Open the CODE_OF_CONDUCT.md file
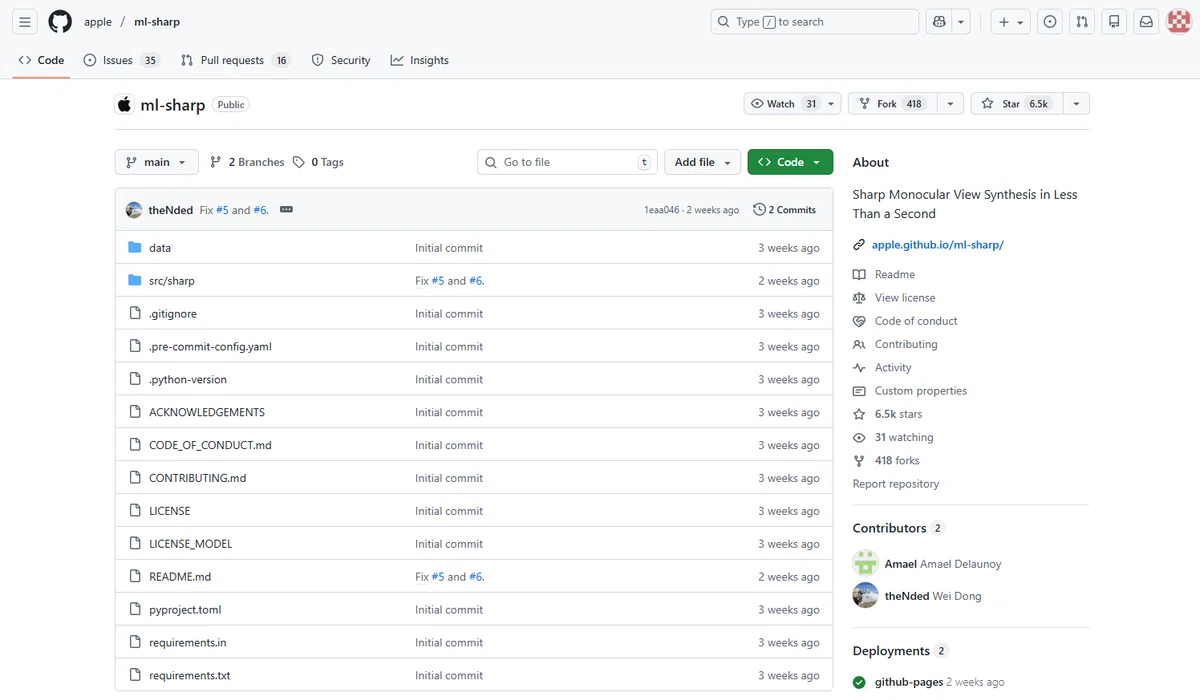The height and width of the screenshot is (700, 1200). click(210, 445)
